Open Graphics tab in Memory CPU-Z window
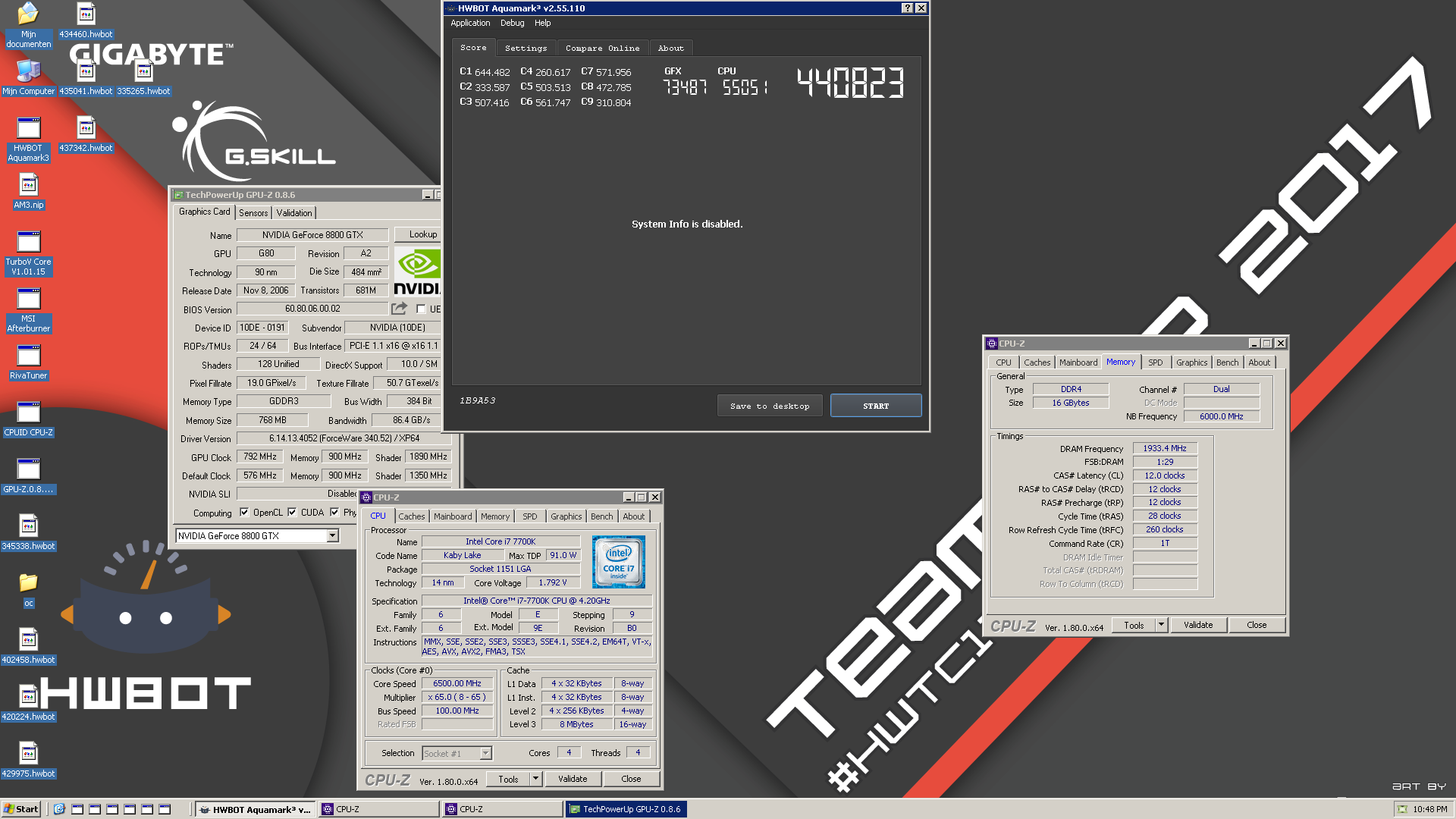Screen dimensions: 1456x819 pyautogui.click(x=1191, y=362)
